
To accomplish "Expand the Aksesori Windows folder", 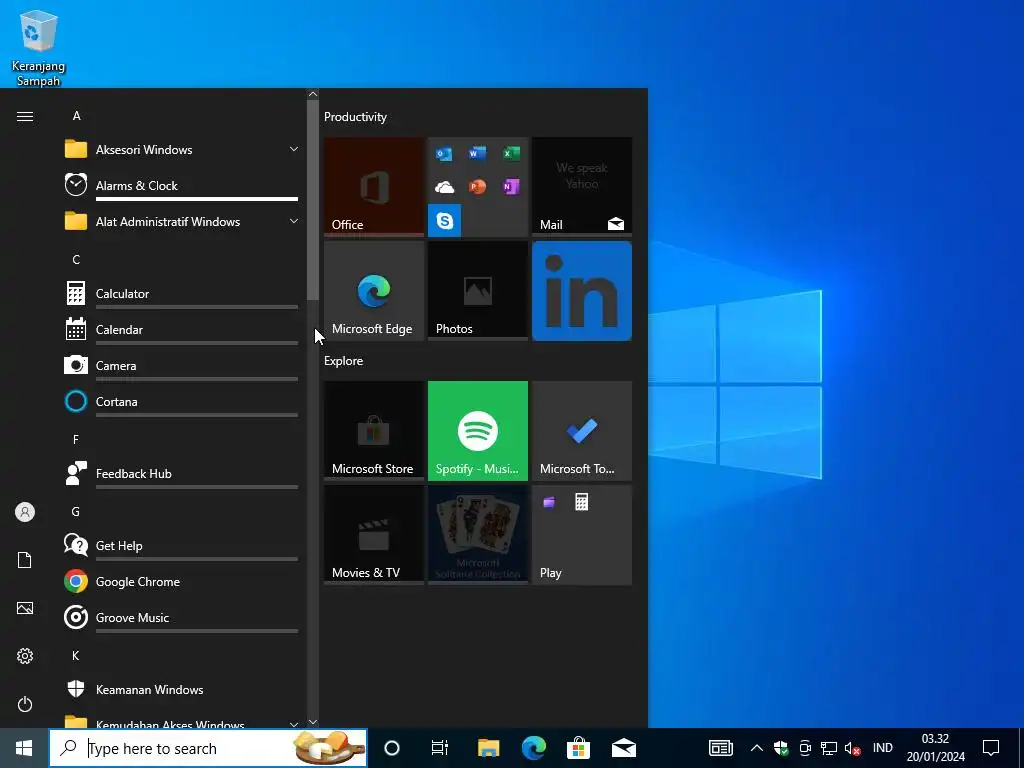I will [181, 150].
